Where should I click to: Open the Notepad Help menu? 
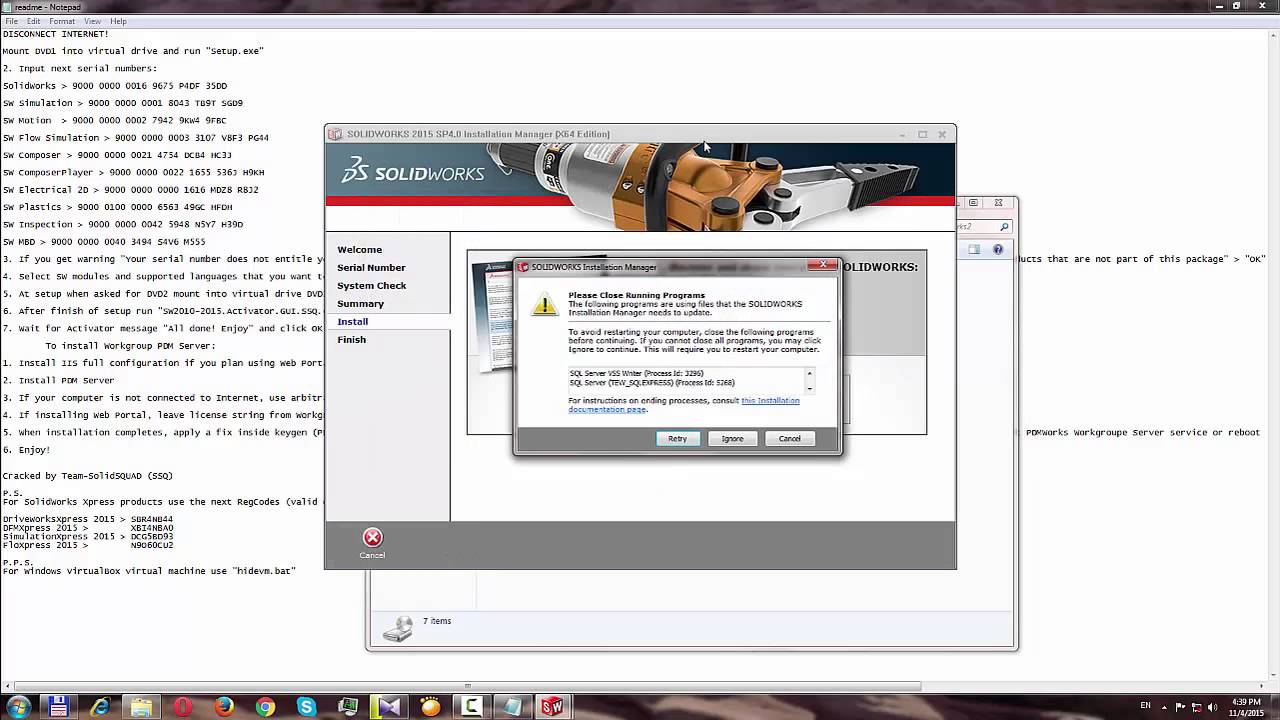(x=118, y=21)
